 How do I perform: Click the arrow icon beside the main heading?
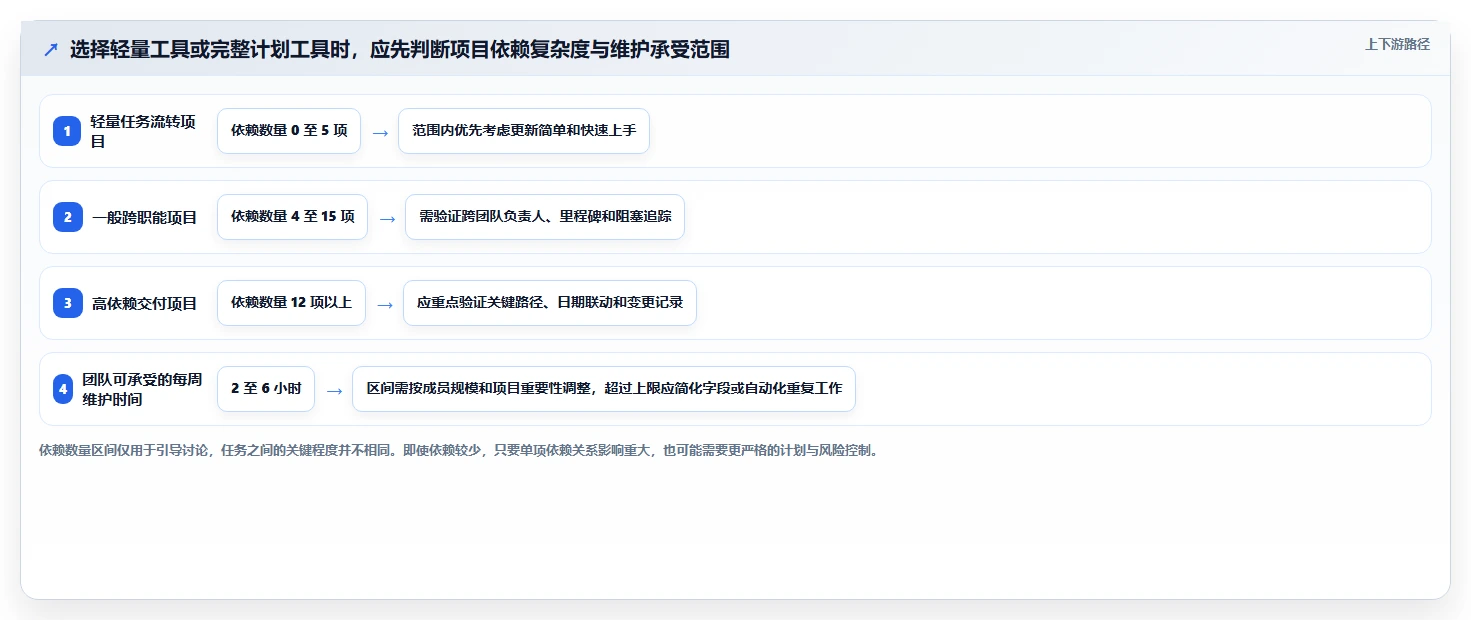(50, 49)
